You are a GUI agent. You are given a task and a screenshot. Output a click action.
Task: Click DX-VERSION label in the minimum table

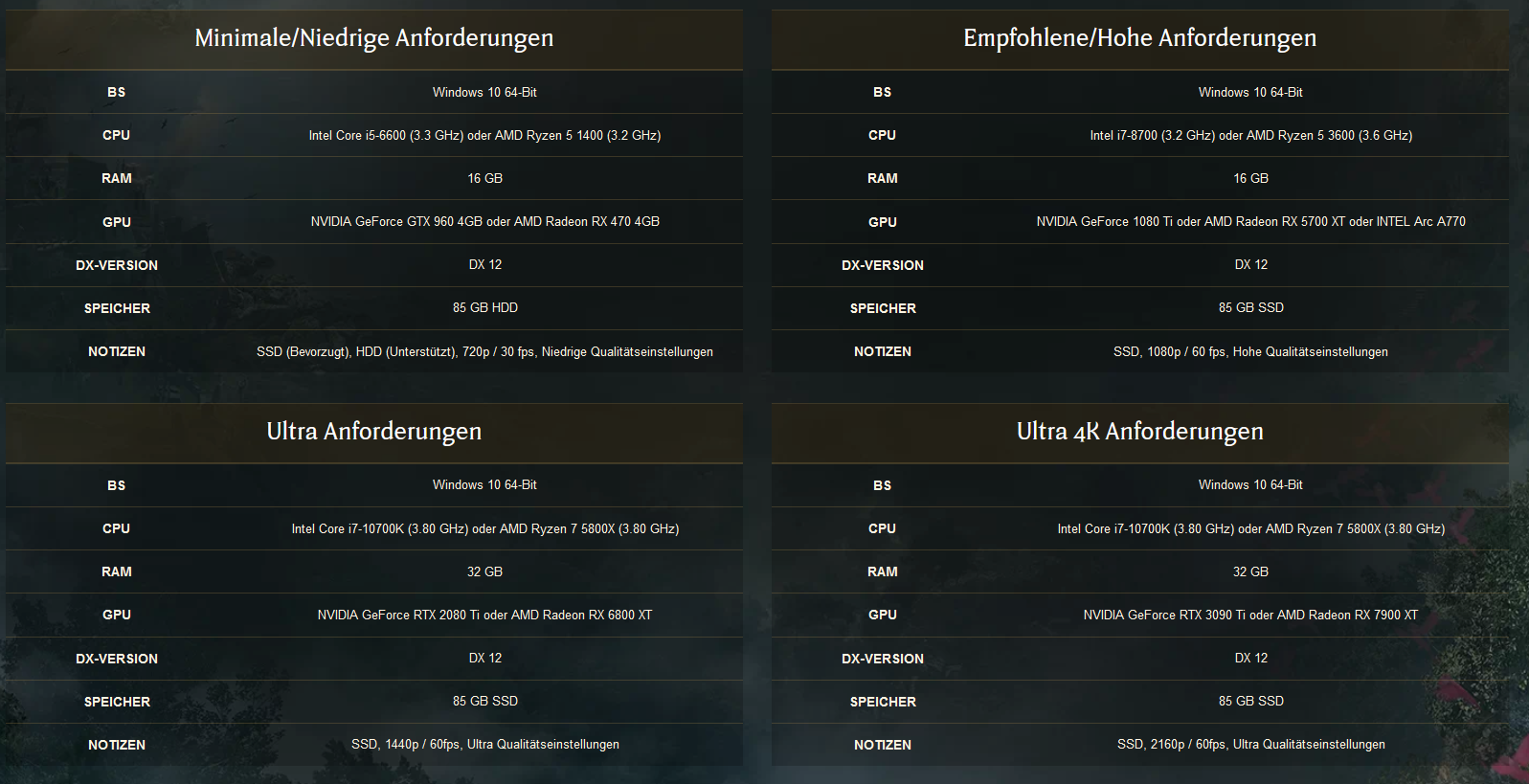(x=117, y=265)
